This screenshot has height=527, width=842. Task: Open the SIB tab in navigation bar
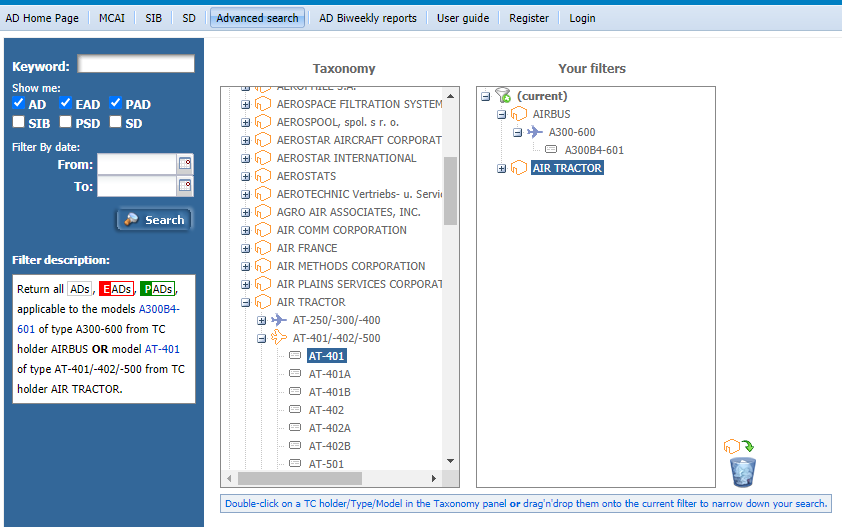(x=154, y=18)
